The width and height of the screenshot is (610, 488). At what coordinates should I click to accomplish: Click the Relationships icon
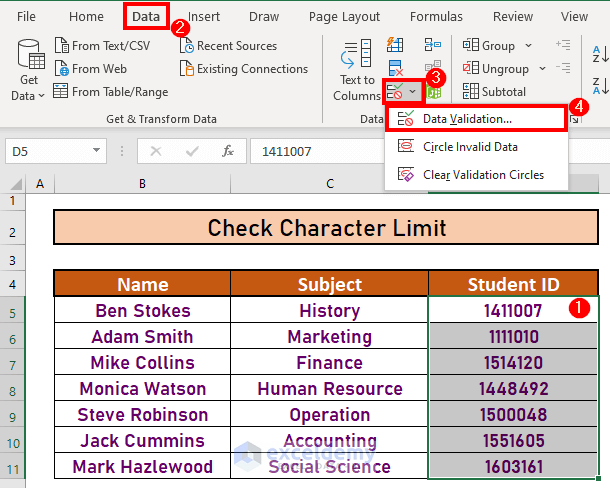[433, 67]
